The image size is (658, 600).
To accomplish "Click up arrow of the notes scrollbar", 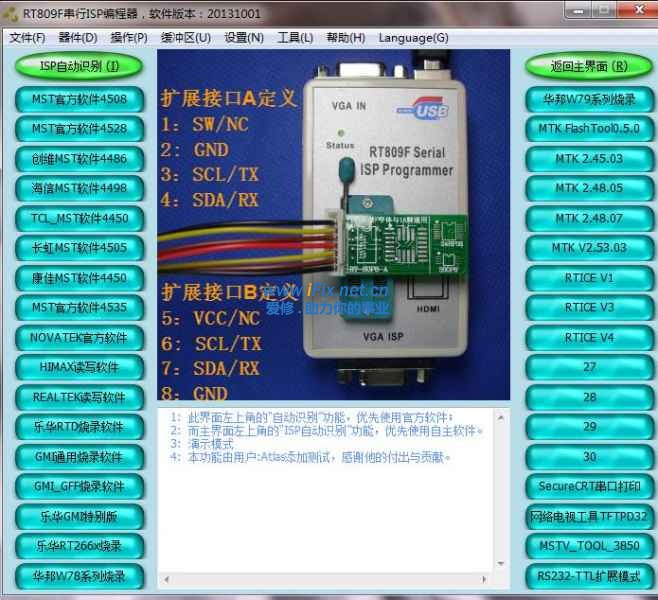I will tap(501, 417).
